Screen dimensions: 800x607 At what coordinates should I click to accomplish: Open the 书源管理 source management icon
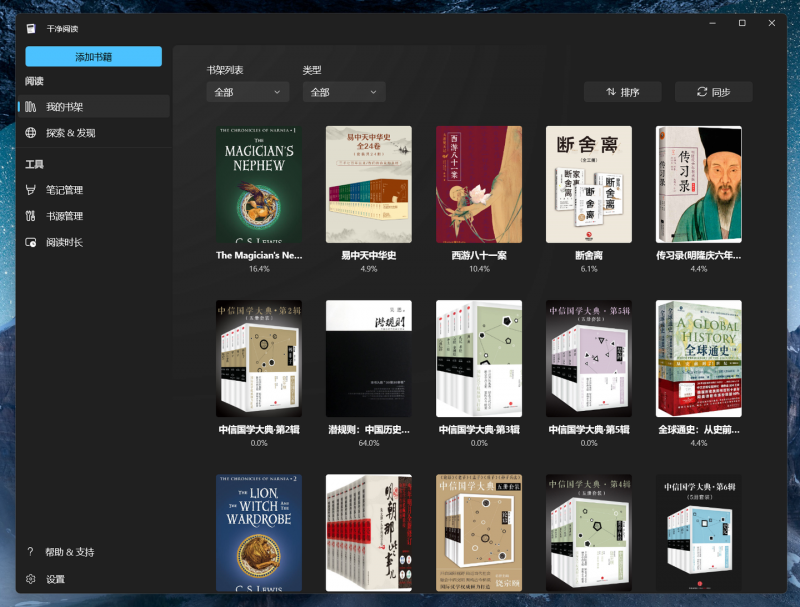31,216
